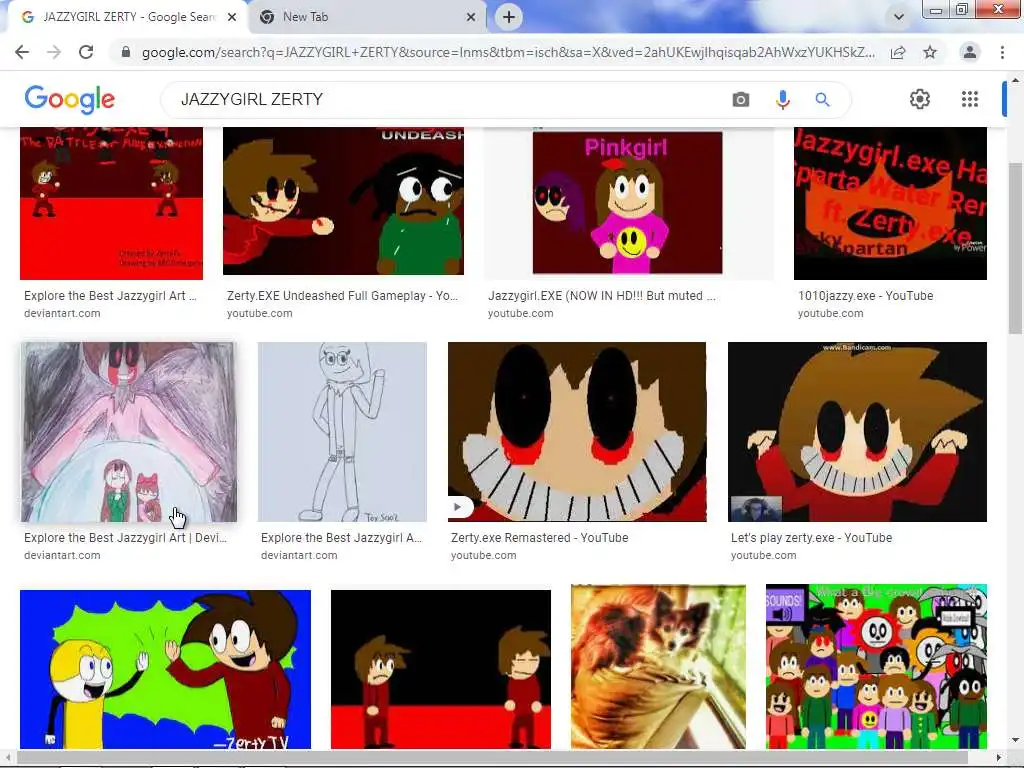The width and height of the screenshot is (1024, 768).
Task: Open the Zerty.exe Remastered close-up face image
Action: [x=577, y=432]
